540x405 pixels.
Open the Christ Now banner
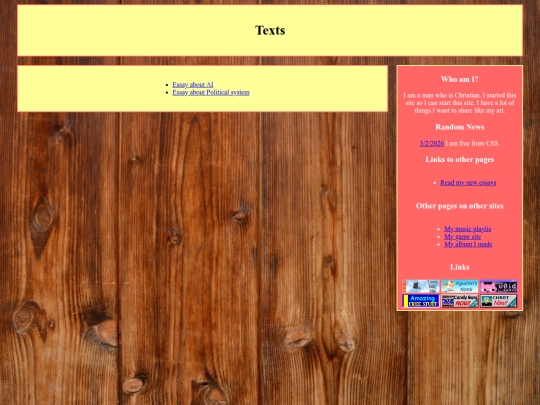[499, 301]
